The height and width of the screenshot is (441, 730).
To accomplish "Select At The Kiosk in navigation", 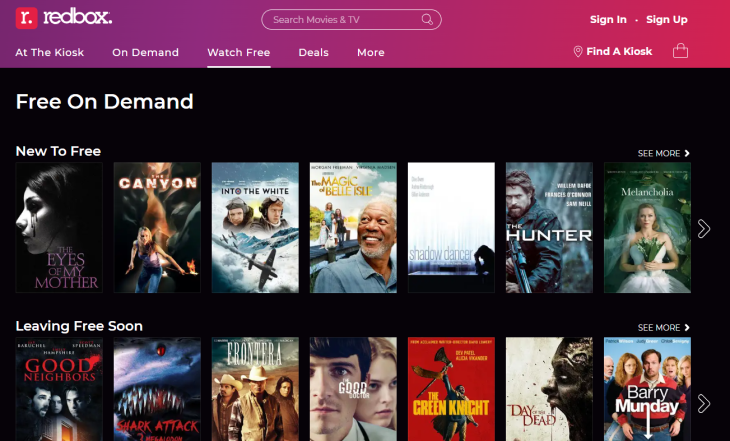I will pyautogui.click(x=50, y=53).
